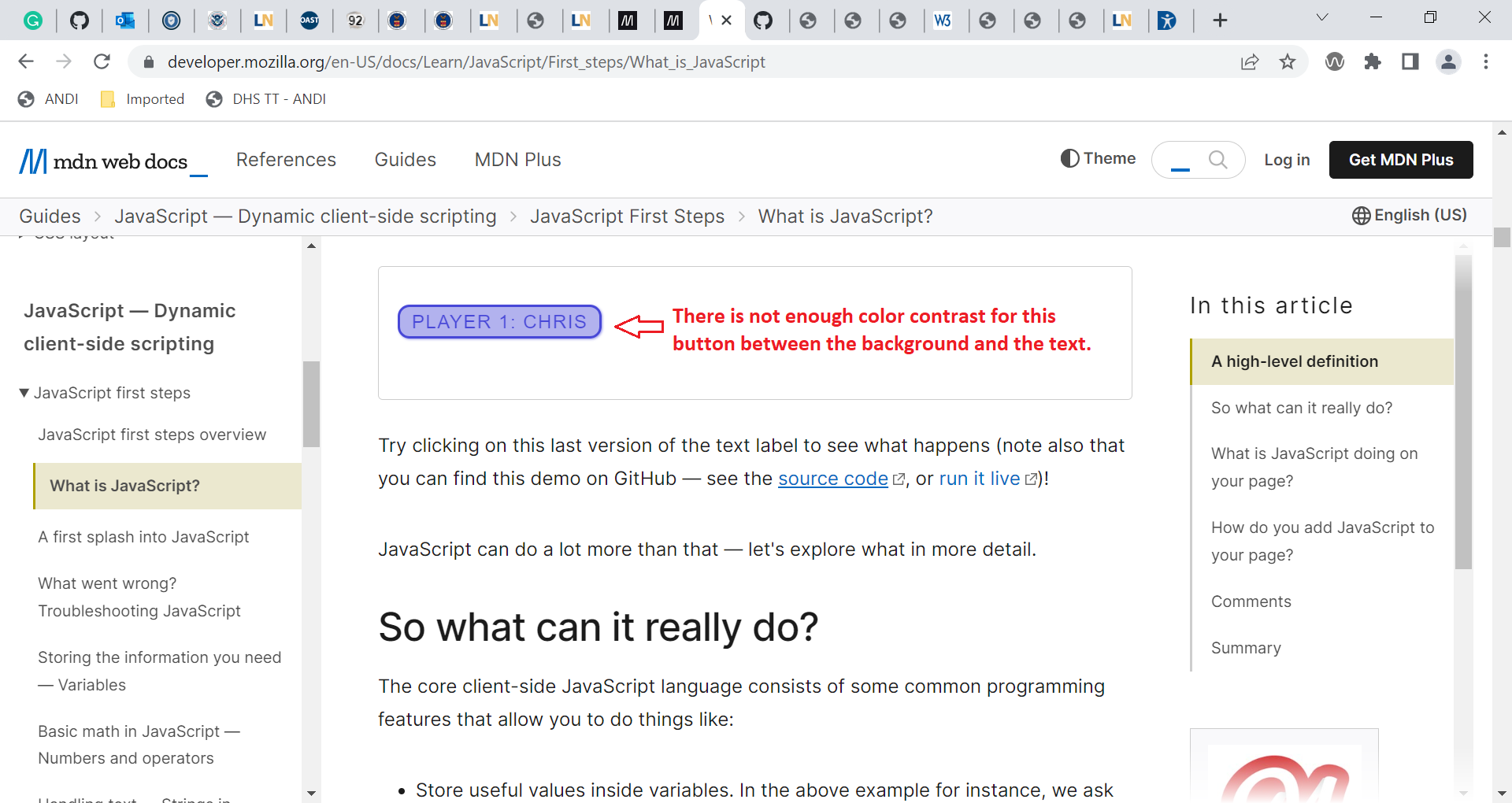
Task: Click the browser profile avatar
Action: tap(1449, 61)
